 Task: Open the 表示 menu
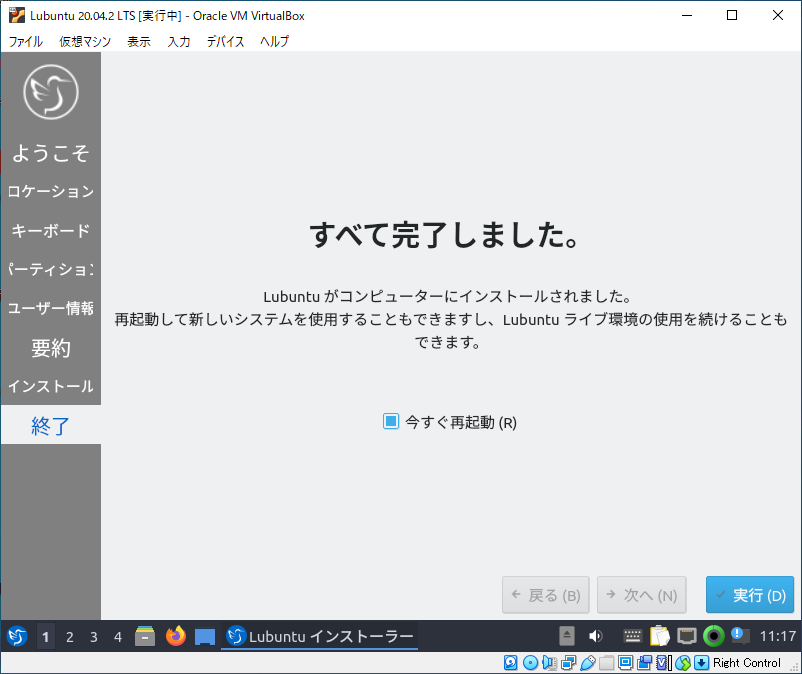pyautogui.click(x=139, y=41)
